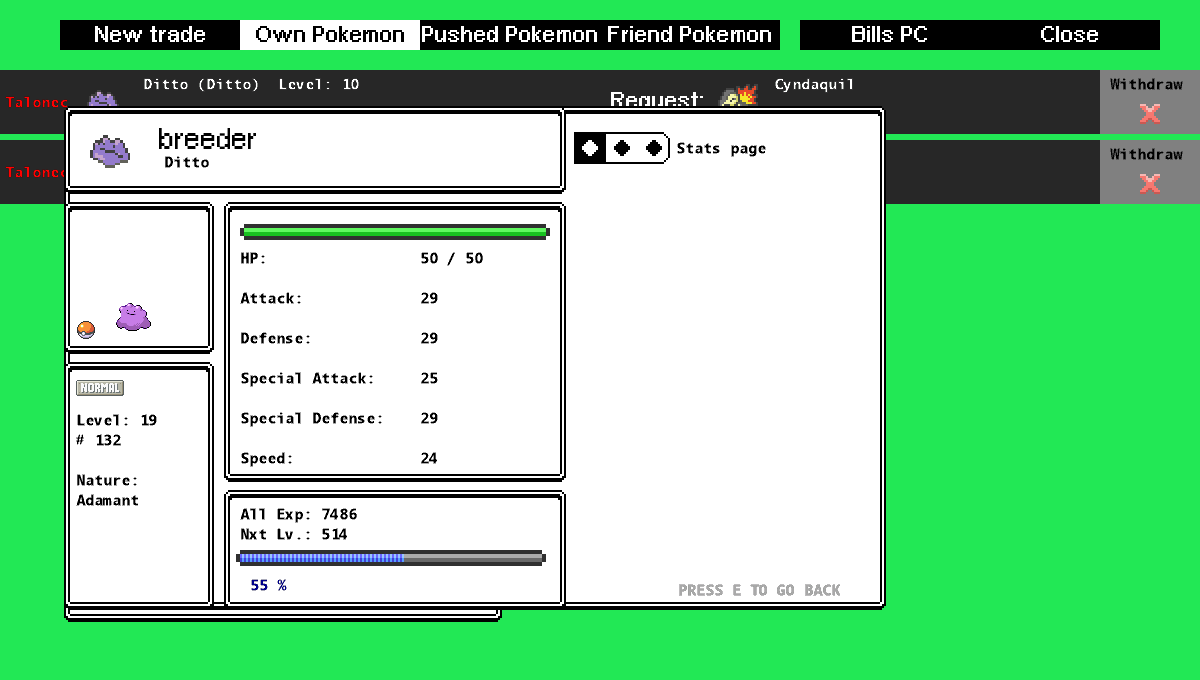Click the second Withdraw red X
Viewport: 1200px width, 680px height.
pos(1150,183)
